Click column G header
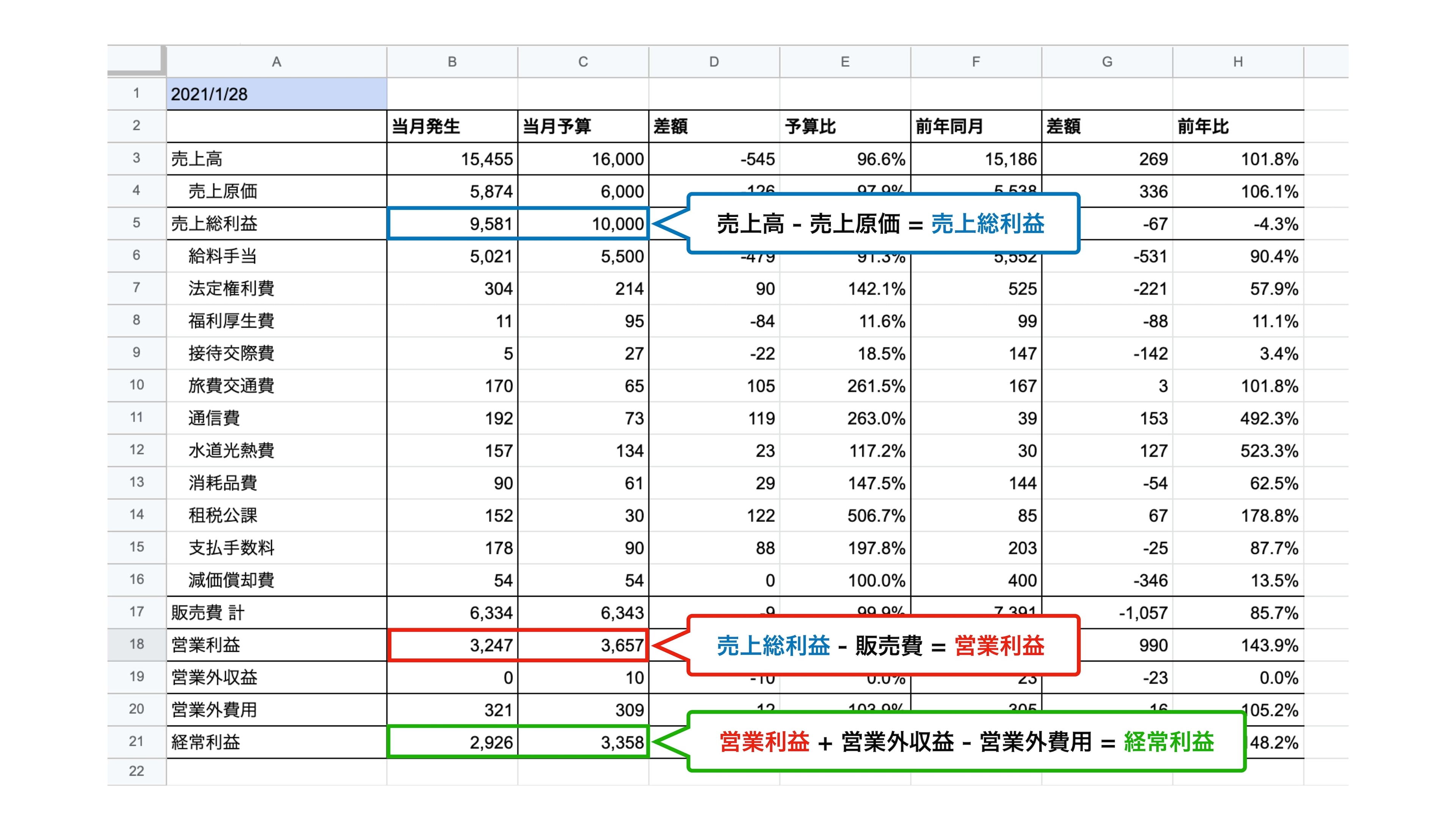 tap(1107, 61)
